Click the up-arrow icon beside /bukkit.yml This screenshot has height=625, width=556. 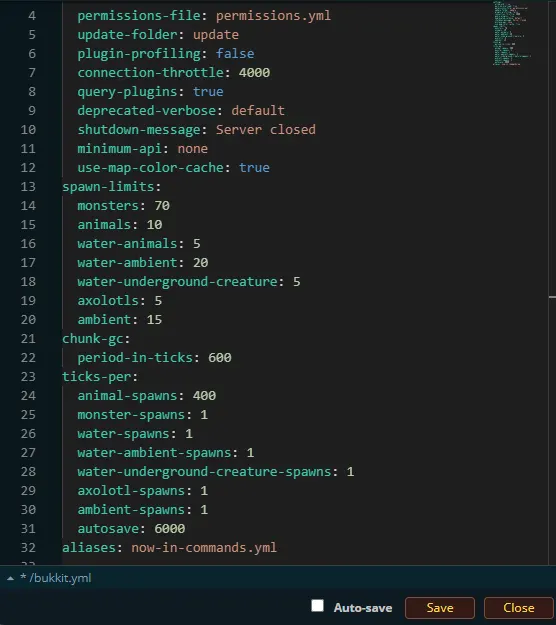11,578
